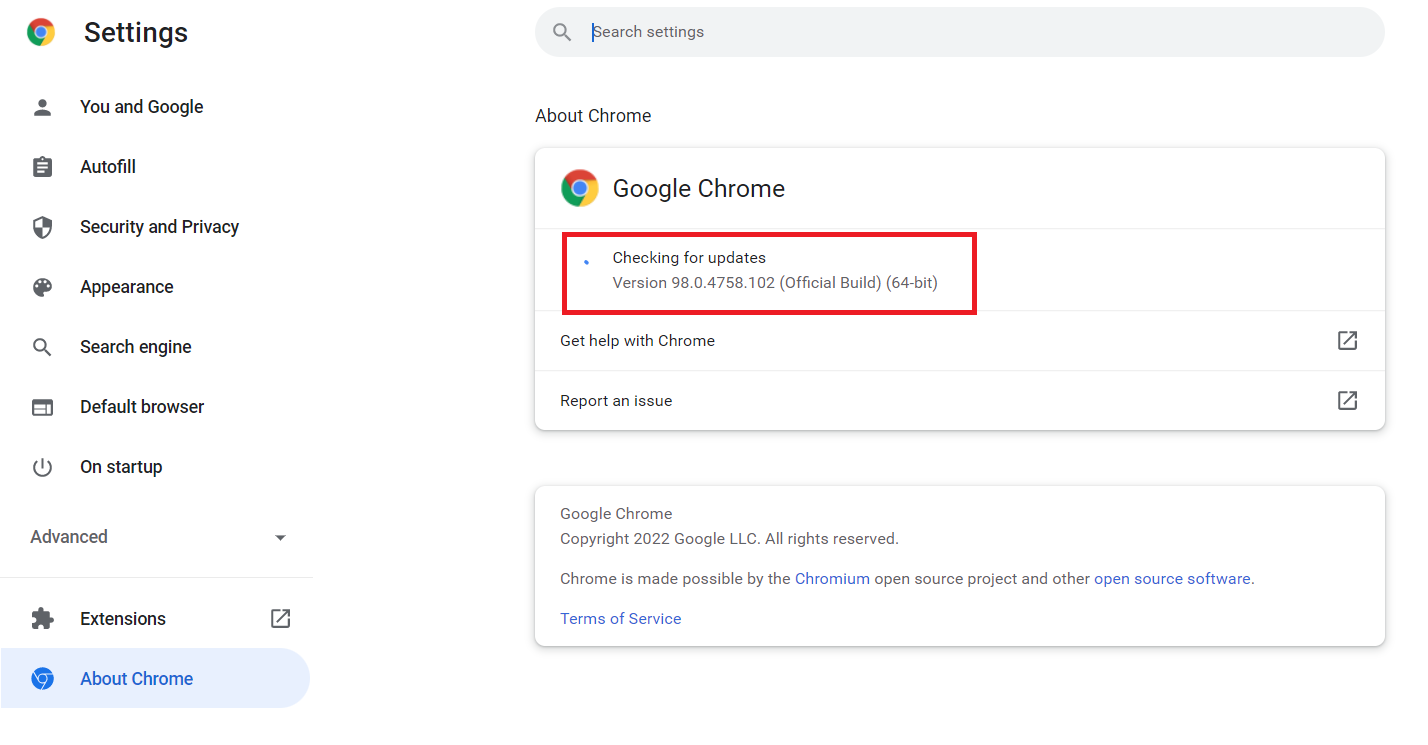The width and height of the screenshot is (1428, 745).
Task: Click the Settings title text
Action: (x=136, y=32)
